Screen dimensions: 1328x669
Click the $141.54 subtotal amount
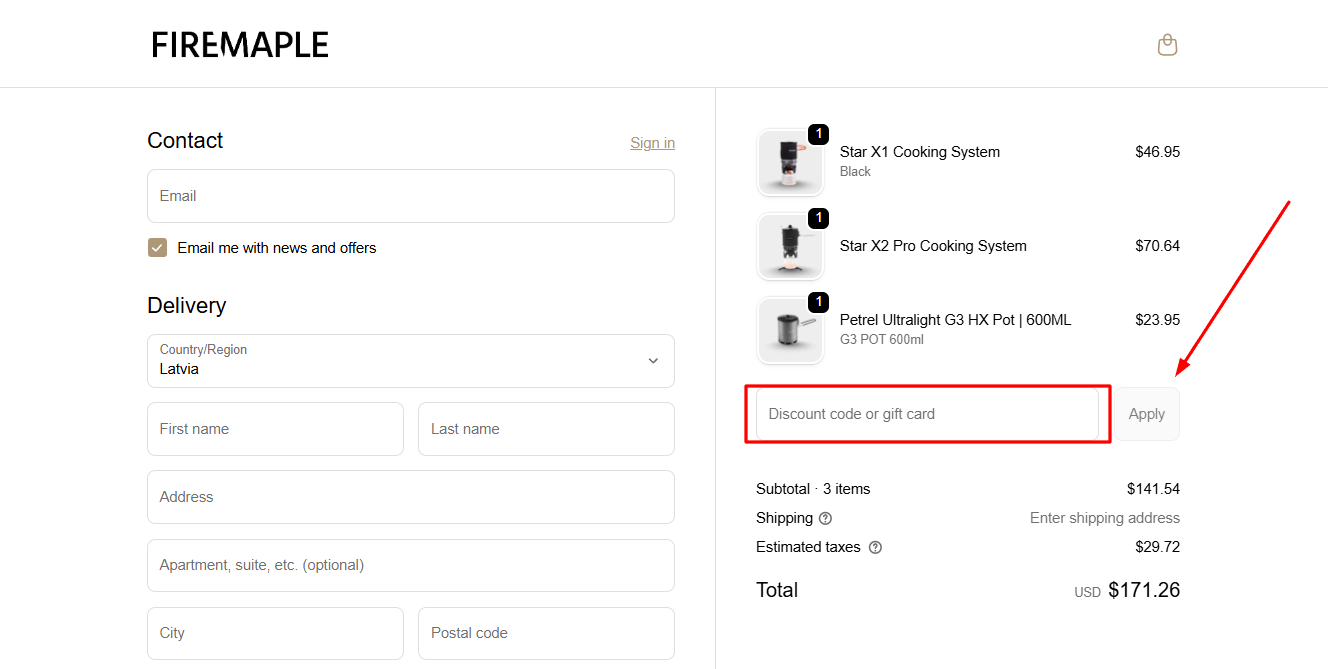[x=1153, y=489]
